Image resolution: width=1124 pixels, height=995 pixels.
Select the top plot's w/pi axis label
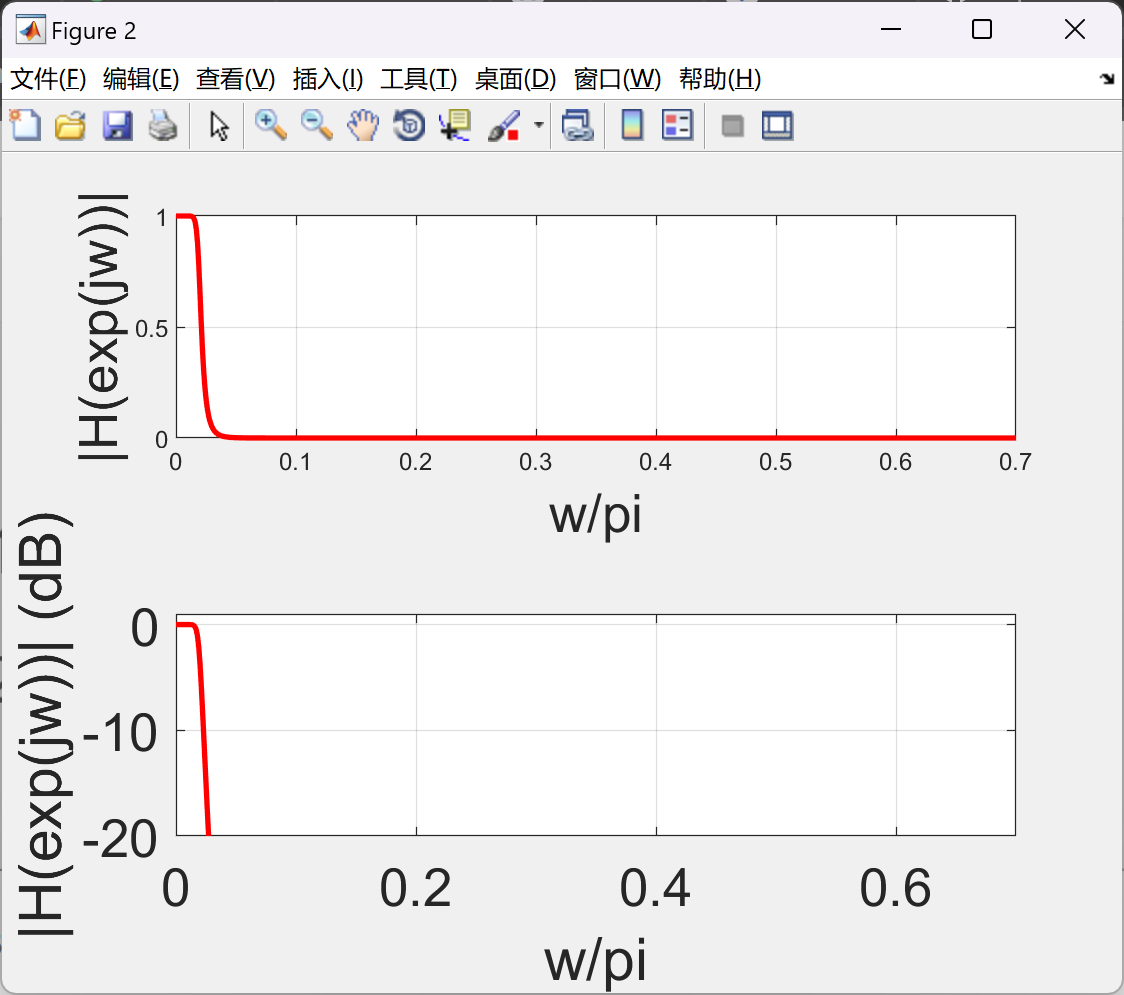(595, 515)
